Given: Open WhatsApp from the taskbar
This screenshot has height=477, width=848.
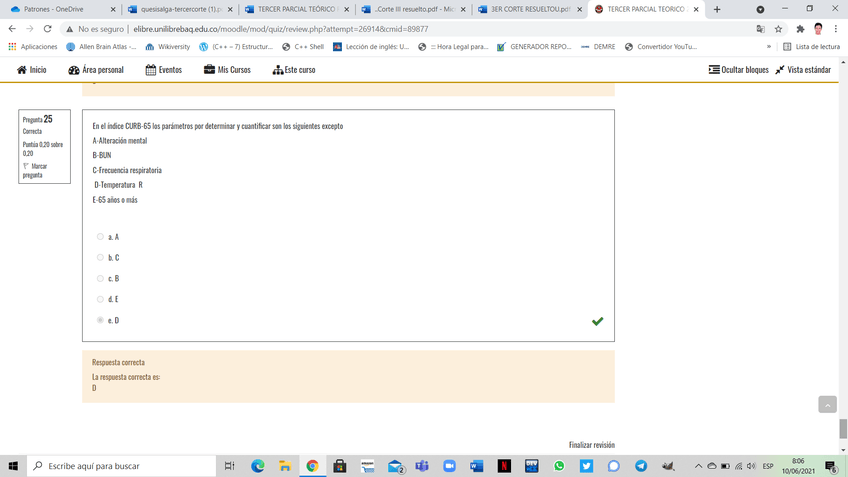Looking at the screenshot, I should pos(559,466).
